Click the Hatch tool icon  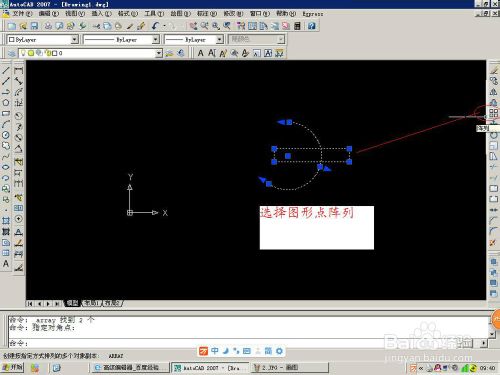(x=6, y=221)
